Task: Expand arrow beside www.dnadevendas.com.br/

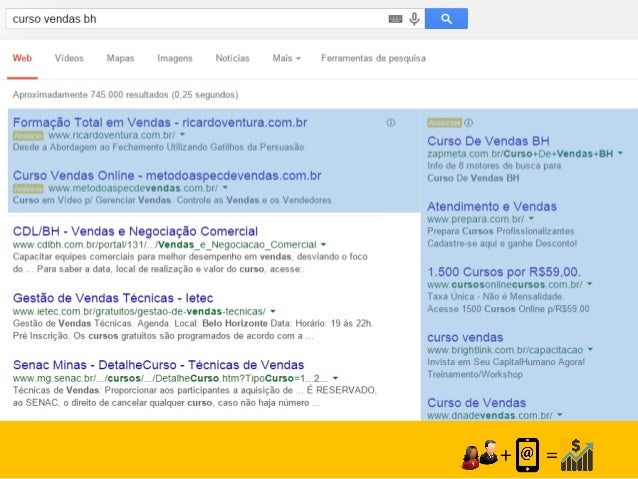Action: click(x=559, y=415)
